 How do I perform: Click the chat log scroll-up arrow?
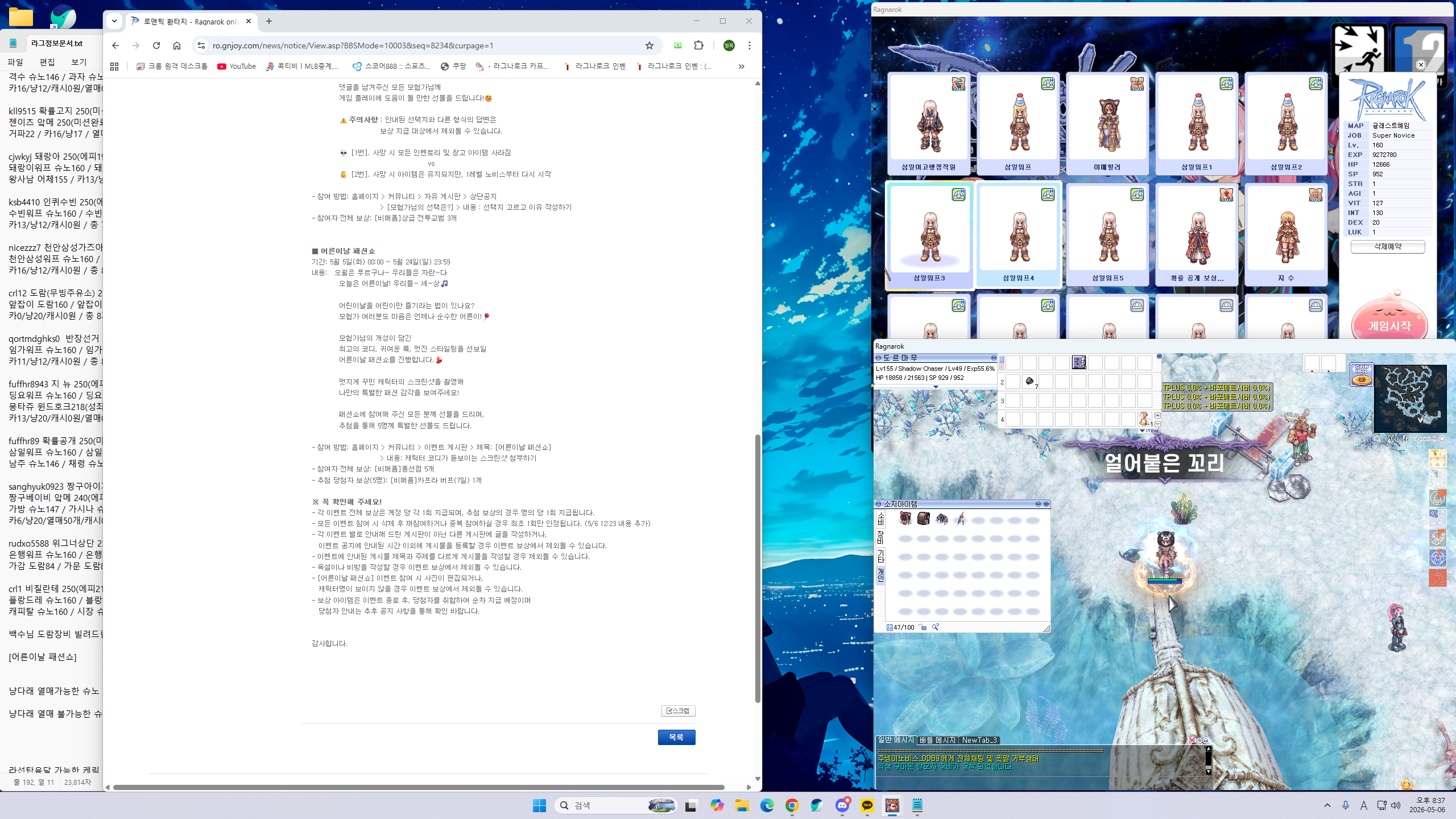pyautogui.click(x=1209, y=749)
